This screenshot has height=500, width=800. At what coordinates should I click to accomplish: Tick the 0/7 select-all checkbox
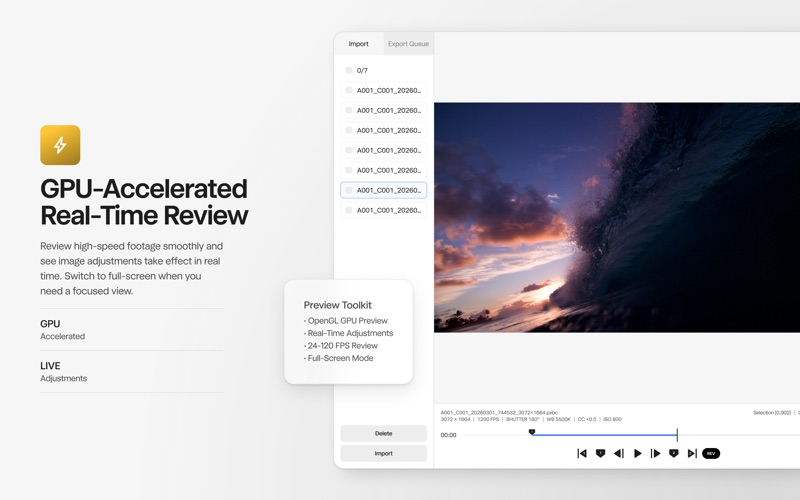click(348, 70)
